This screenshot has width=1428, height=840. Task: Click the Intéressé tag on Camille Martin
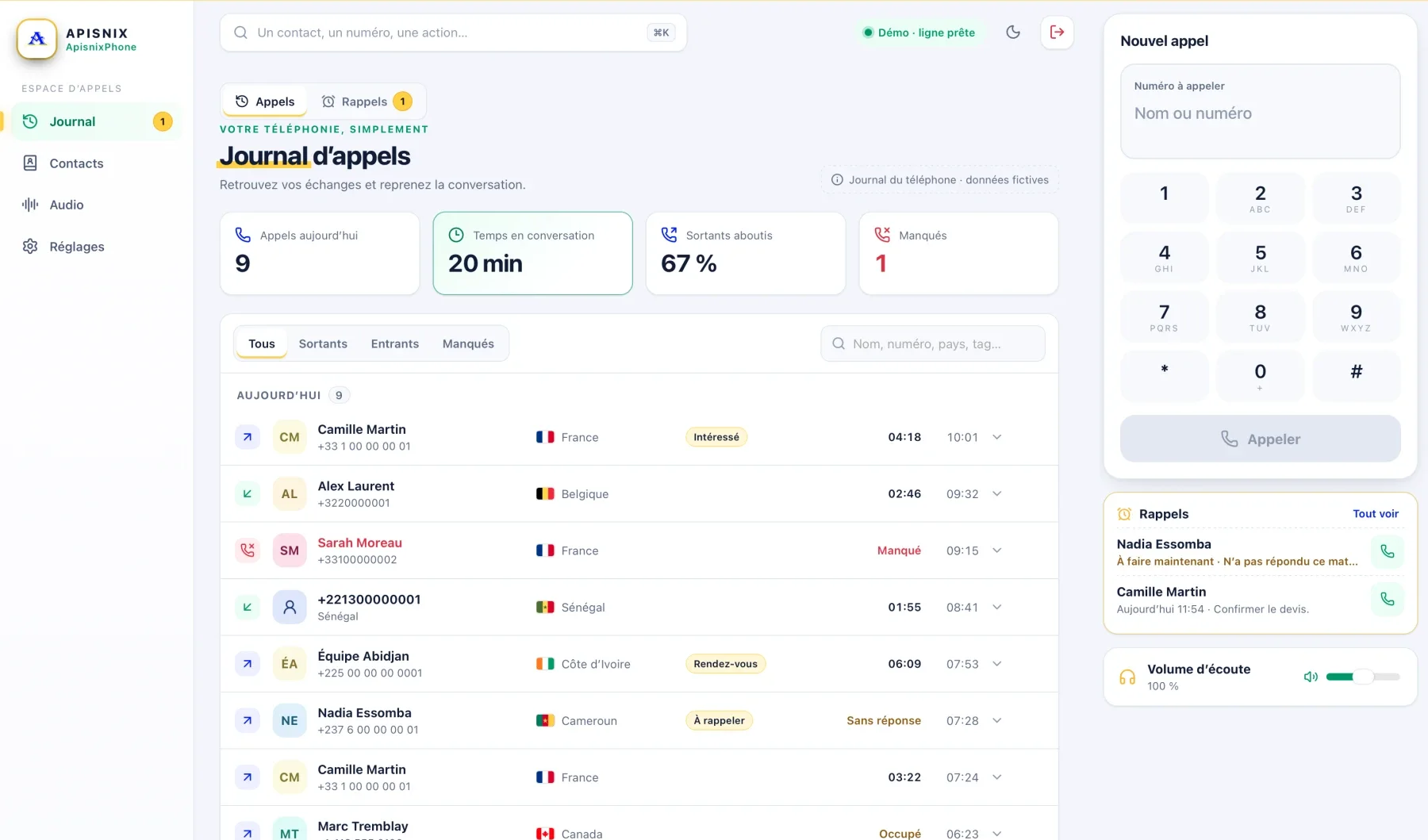tap(716, 437)
